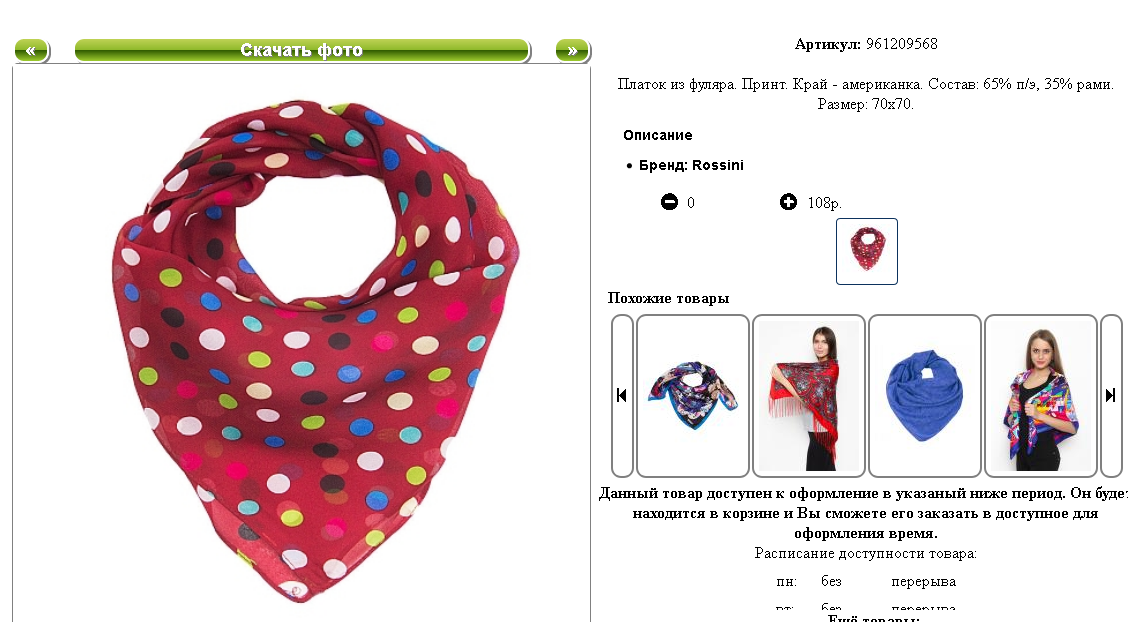Jump to last similar item in carousel
The height and width of the screenshot is (622, 1128).
click(x=1111, y=395)
